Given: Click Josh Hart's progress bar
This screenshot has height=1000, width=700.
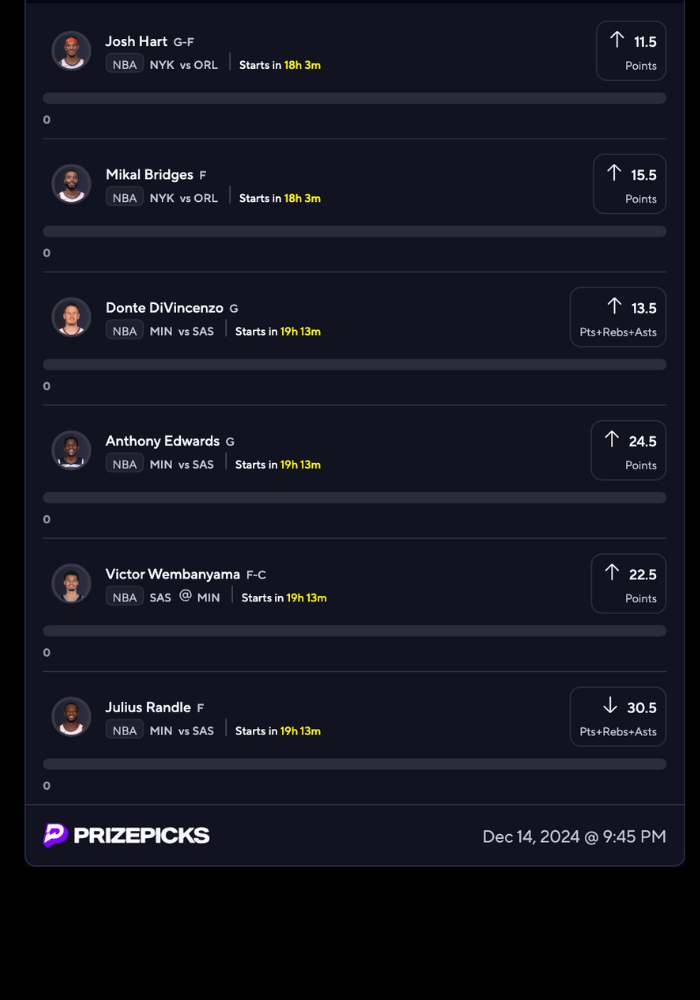Looking at the screenshot, I should pyautogui.click(x=355, y=98).
